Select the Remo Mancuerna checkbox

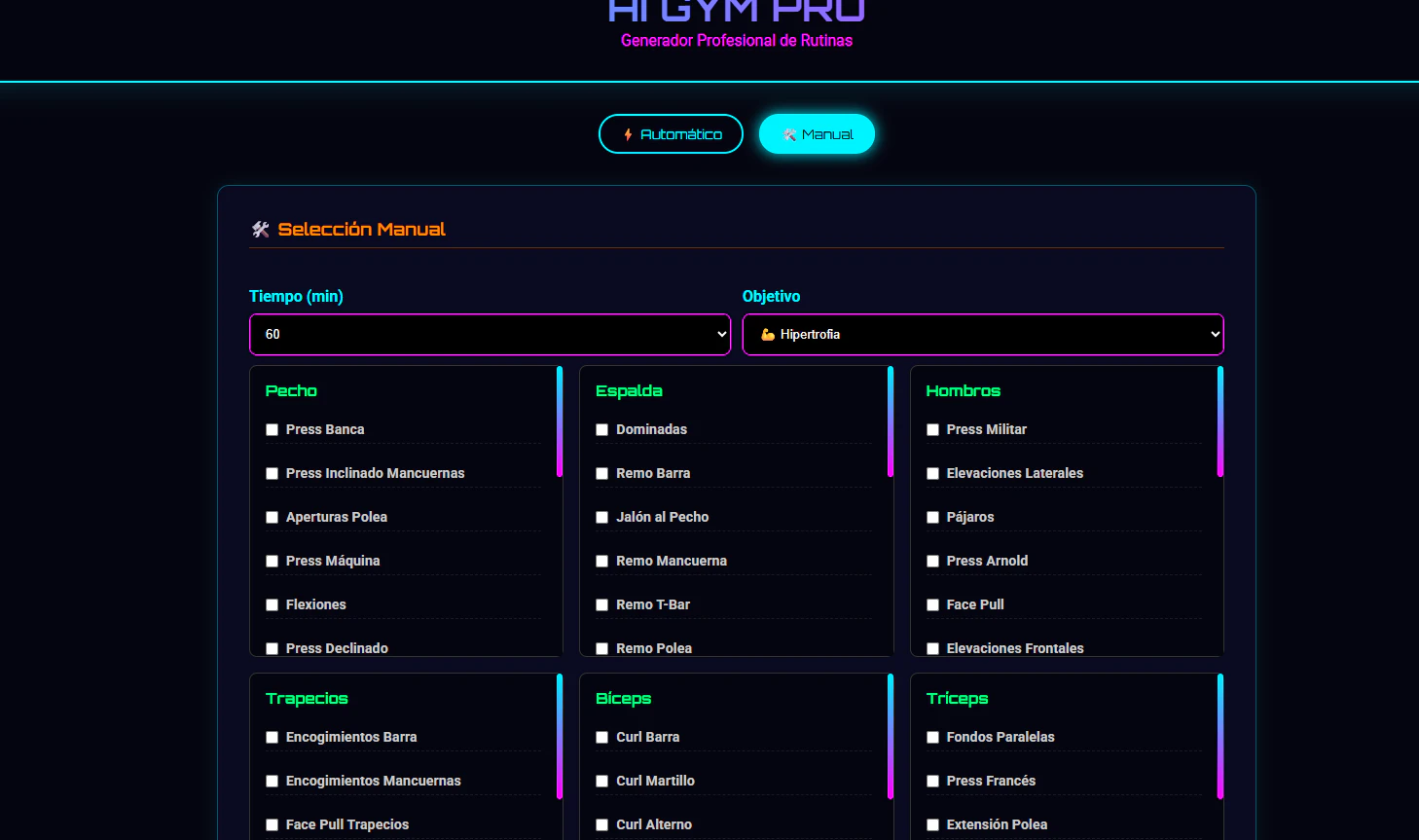[602, 561]
